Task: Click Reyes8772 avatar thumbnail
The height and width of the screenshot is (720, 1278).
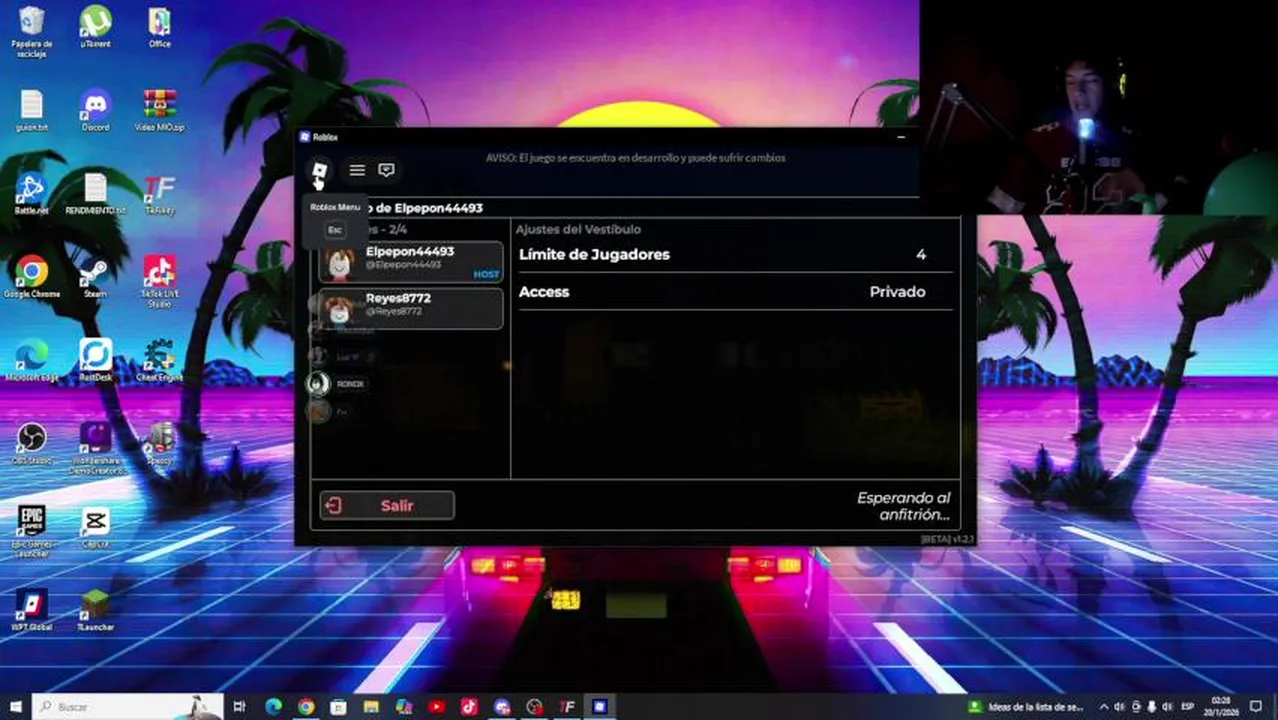Action: [341, 309]
